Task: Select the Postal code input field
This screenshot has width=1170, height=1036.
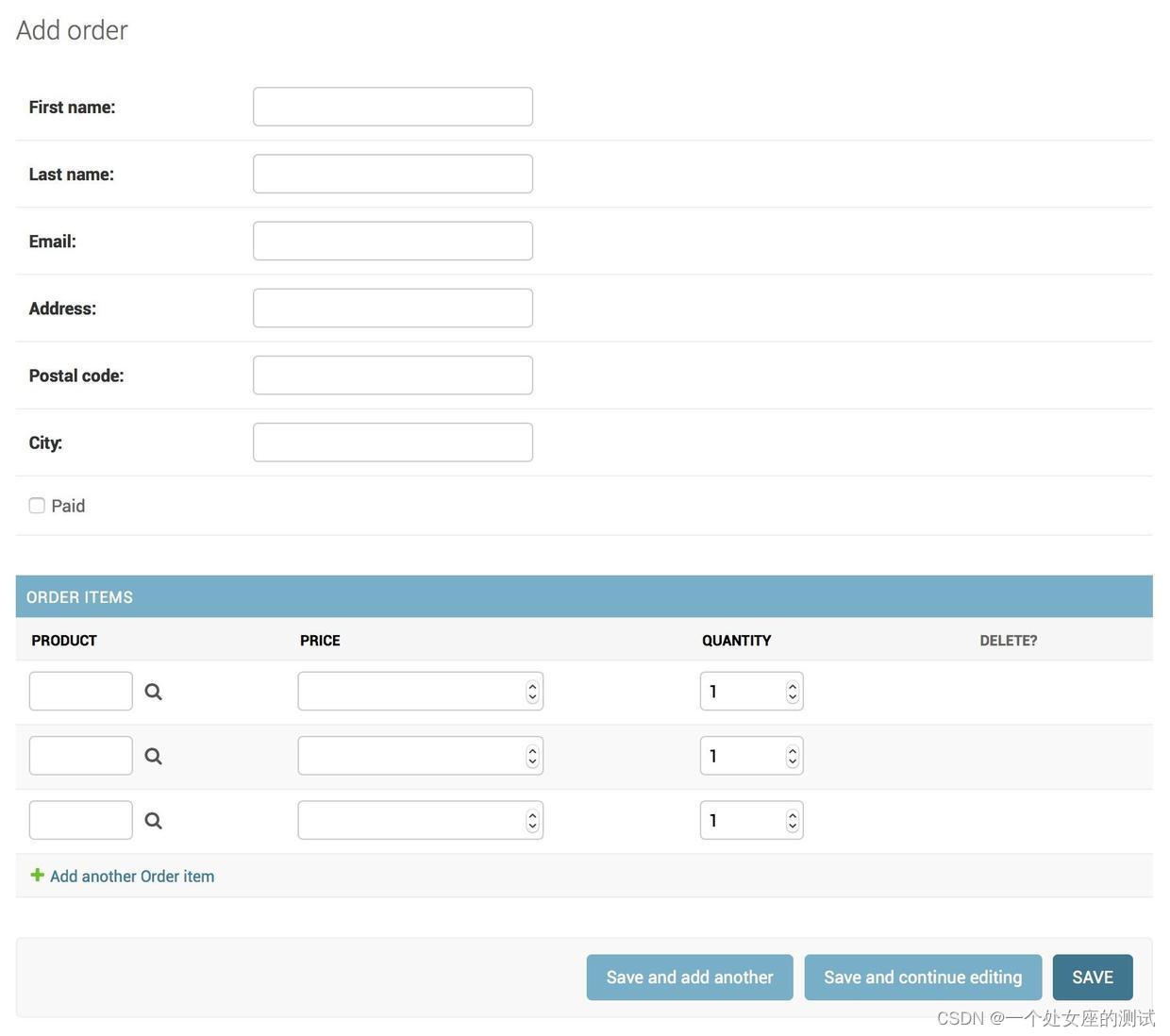Action: click(x=393, y=375)
